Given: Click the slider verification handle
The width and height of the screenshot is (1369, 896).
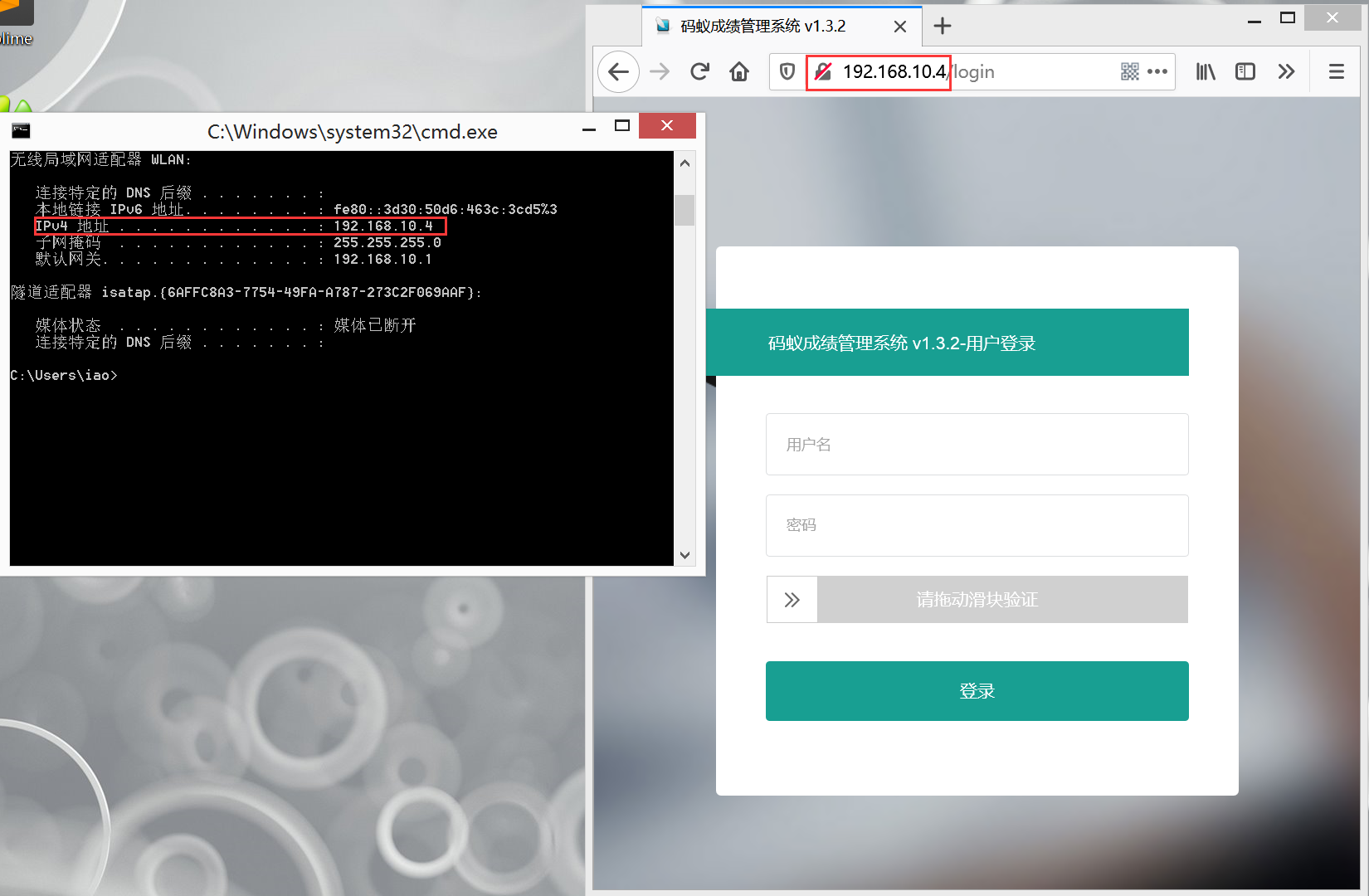Looking at the screenshot, I should (x=792, y=599).
